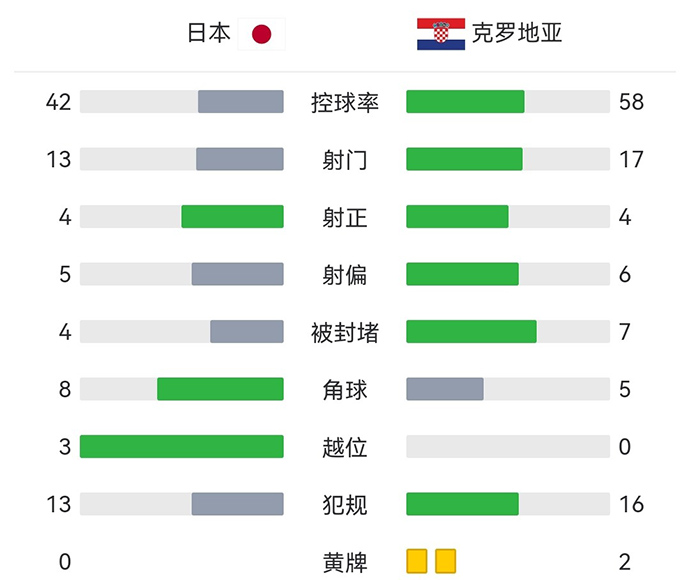The image size is (690, 580).
Task: Click Japan's full green 越位 bar
Action: (x=182, y=446)
